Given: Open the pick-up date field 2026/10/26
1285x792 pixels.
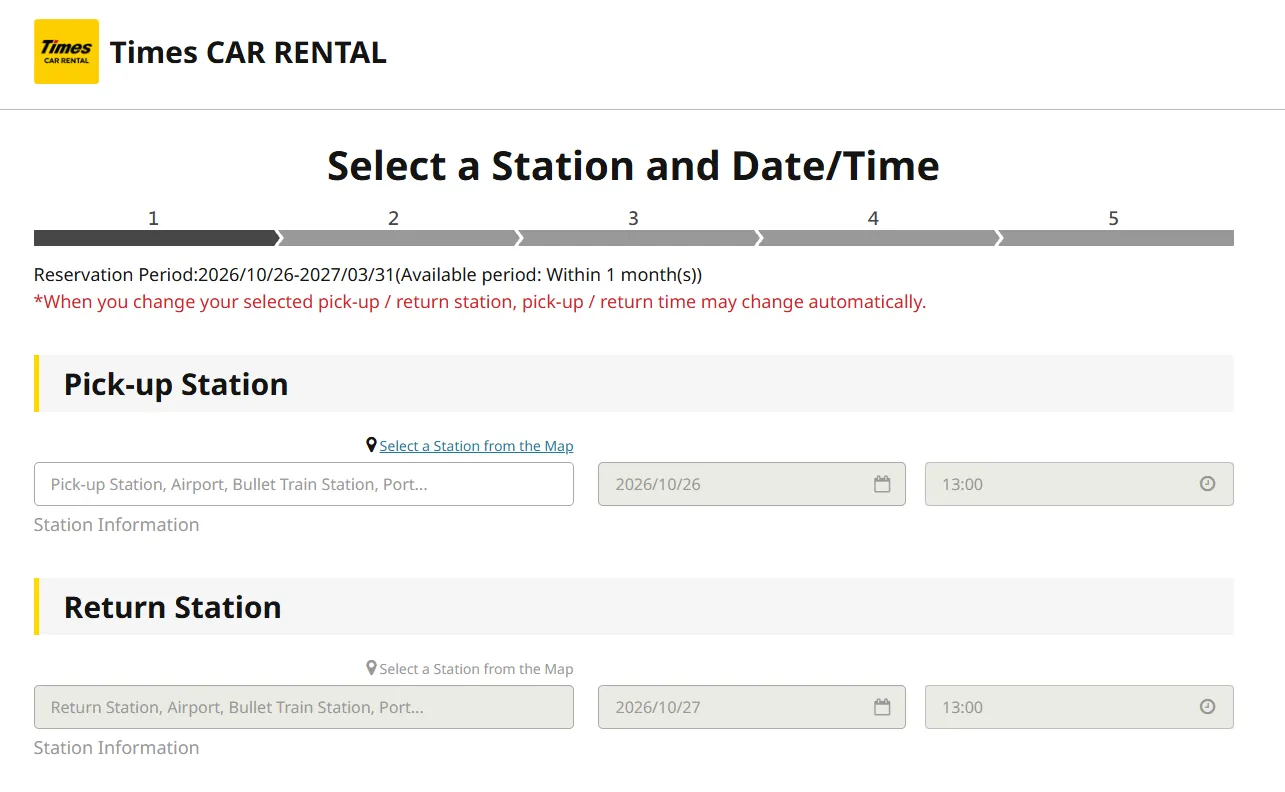Looking at the screenshot, I should (752, 484).
